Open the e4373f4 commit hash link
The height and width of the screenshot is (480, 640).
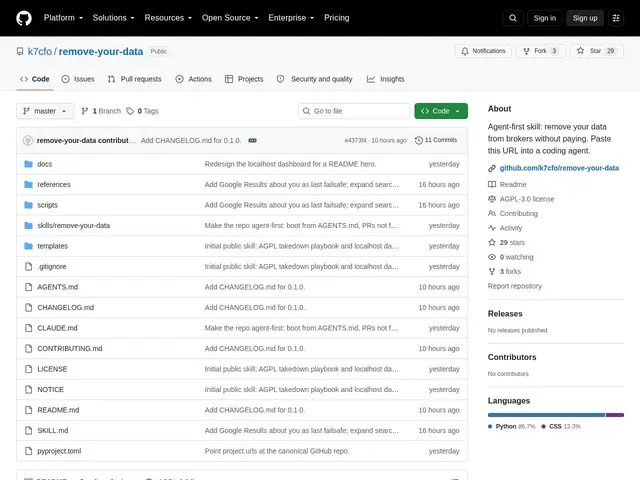pos(355,140)
